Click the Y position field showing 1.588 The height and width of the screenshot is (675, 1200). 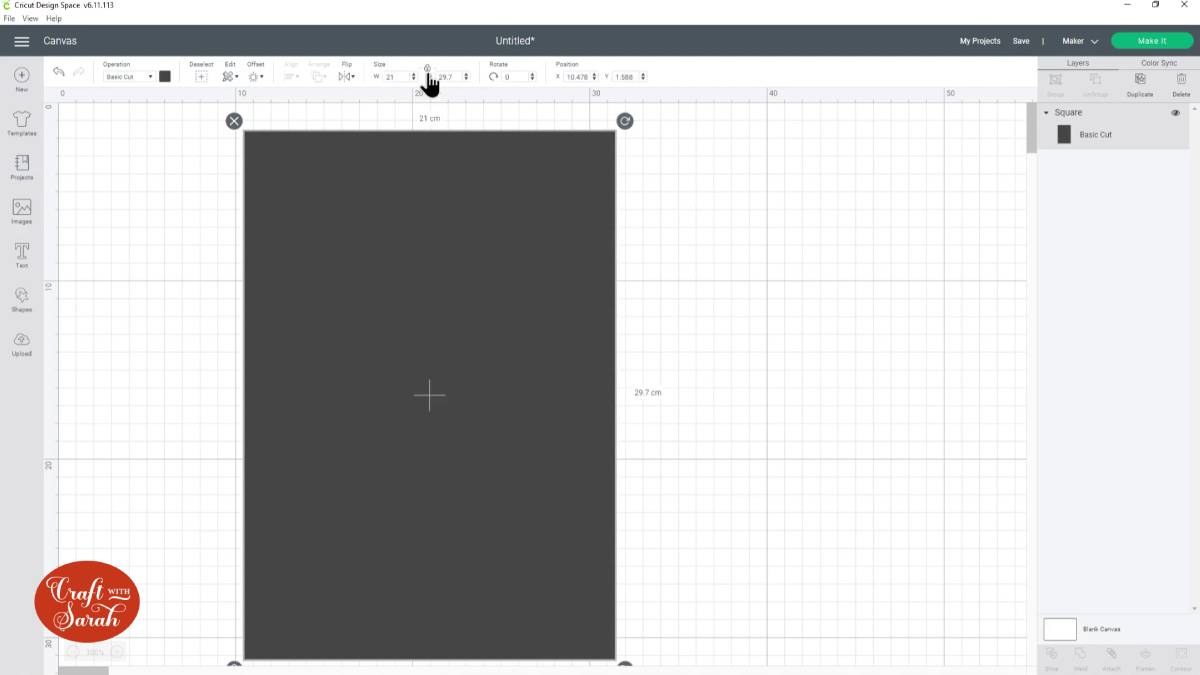click(624, 77)
